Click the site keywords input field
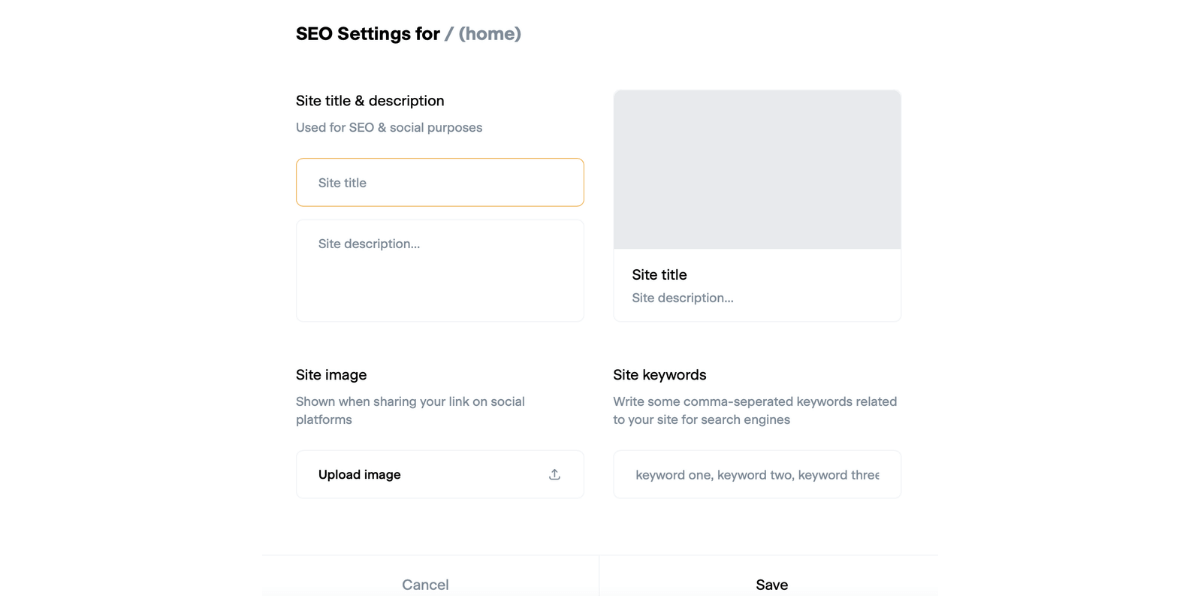The image size is (1200, 600). tap(757, 474)
